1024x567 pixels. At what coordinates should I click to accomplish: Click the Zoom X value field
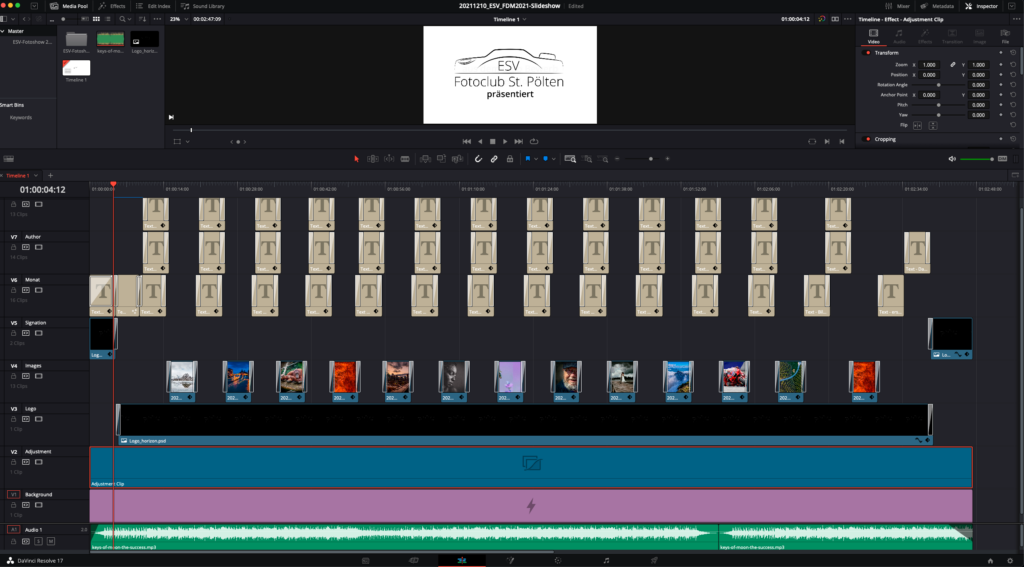(x=929, y=65)
